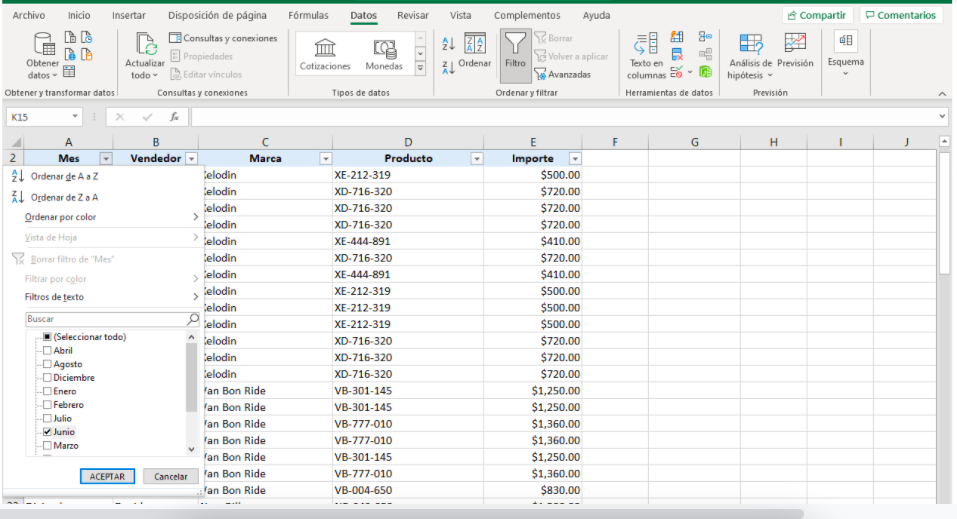Open the Vendedor column filter arrow
This screenshot has height=519, width=957.
(x=192, y=159)
